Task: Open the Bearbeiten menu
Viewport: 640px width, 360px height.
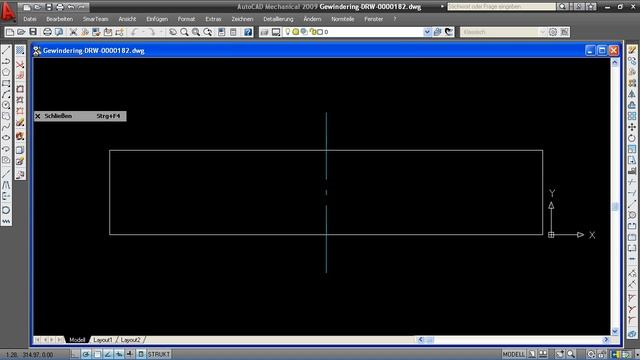Action: click(60, 19)
